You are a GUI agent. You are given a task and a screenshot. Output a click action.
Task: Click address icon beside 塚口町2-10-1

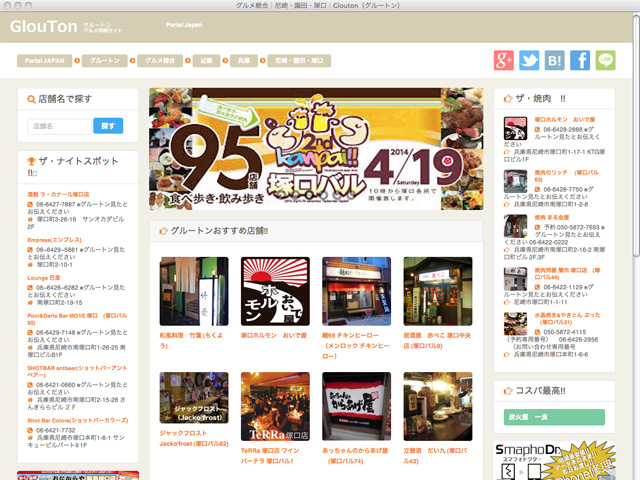tap(30, 265)
